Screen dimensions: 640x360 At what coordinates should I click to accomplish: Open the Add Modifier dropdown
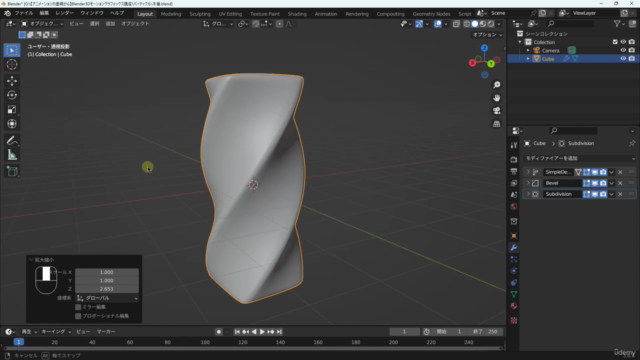tap(580, 158)
